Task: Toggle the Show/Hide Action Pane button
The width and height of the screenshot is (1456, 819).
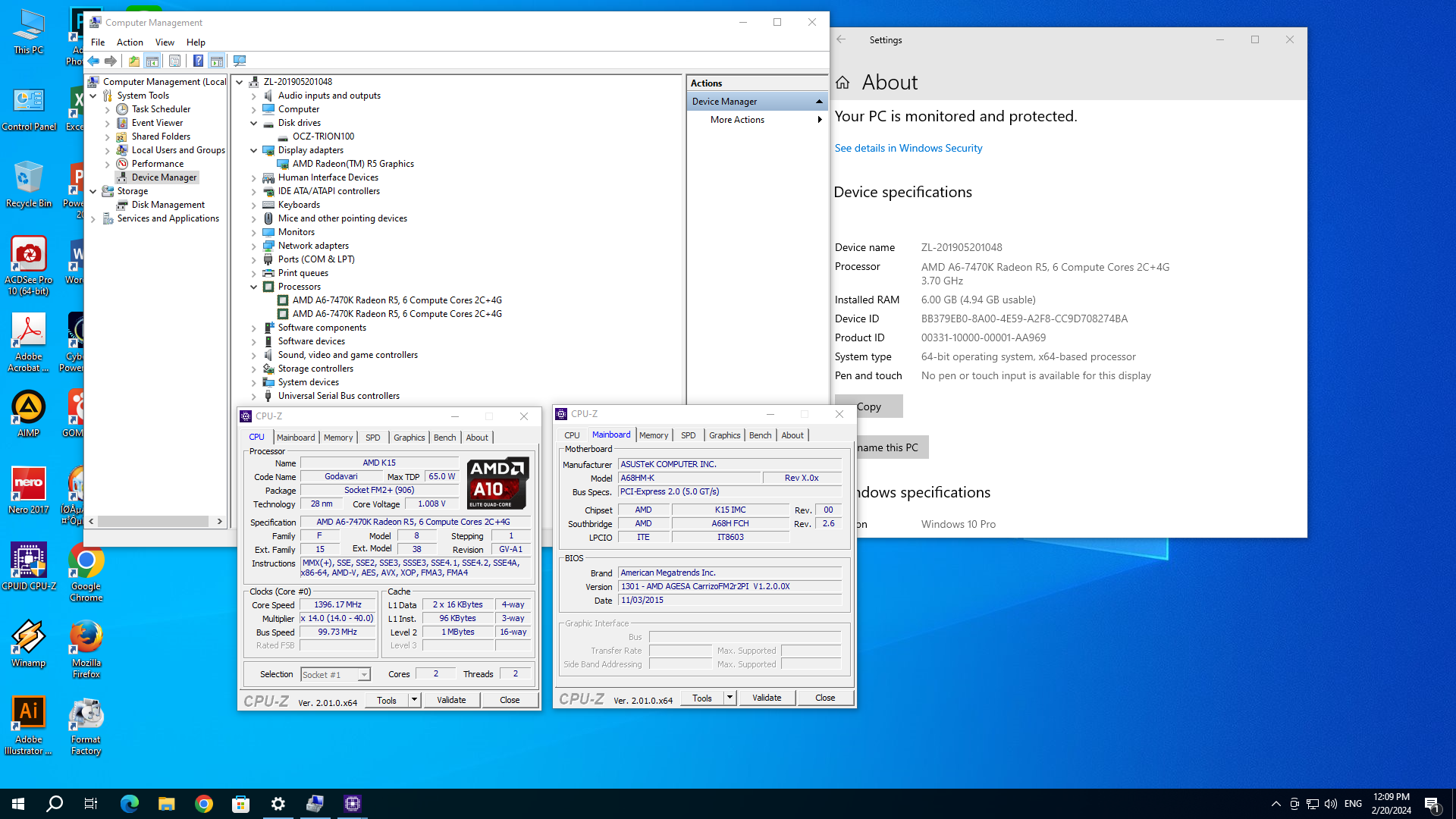Action: coord(216,61)
